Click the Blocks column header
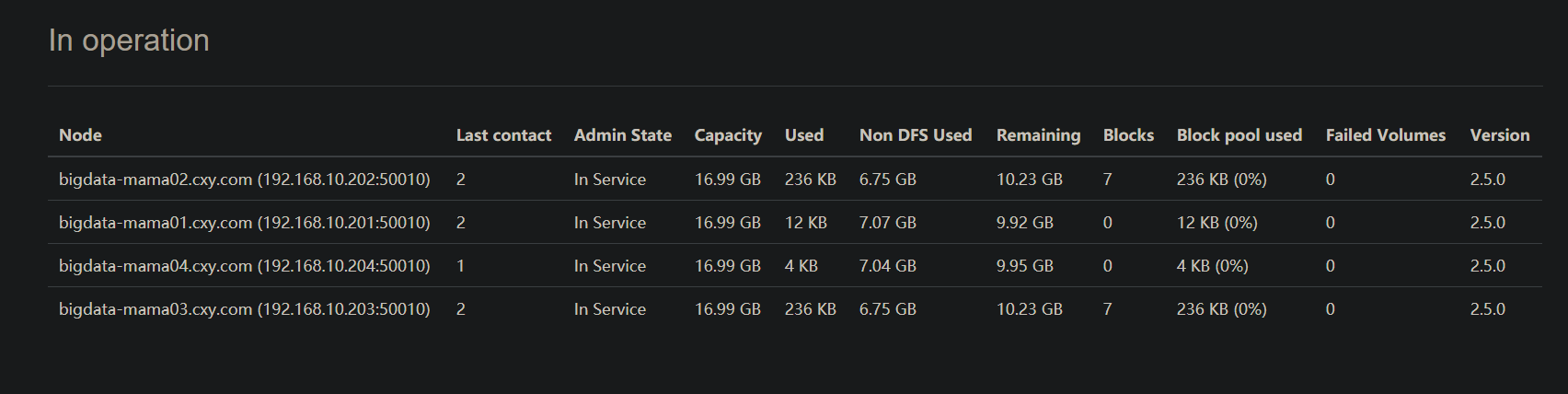 1128,135
